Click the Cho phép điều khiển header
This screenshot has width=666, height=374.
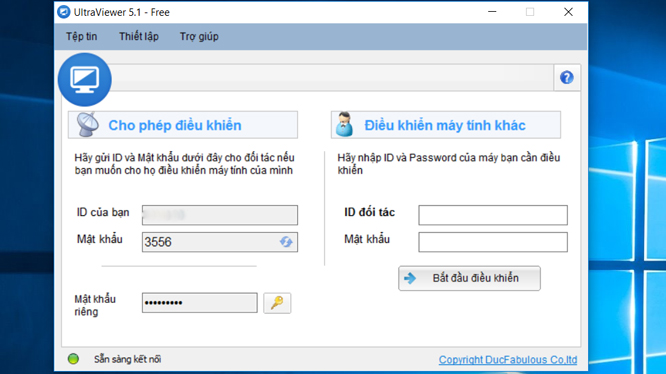183,125
